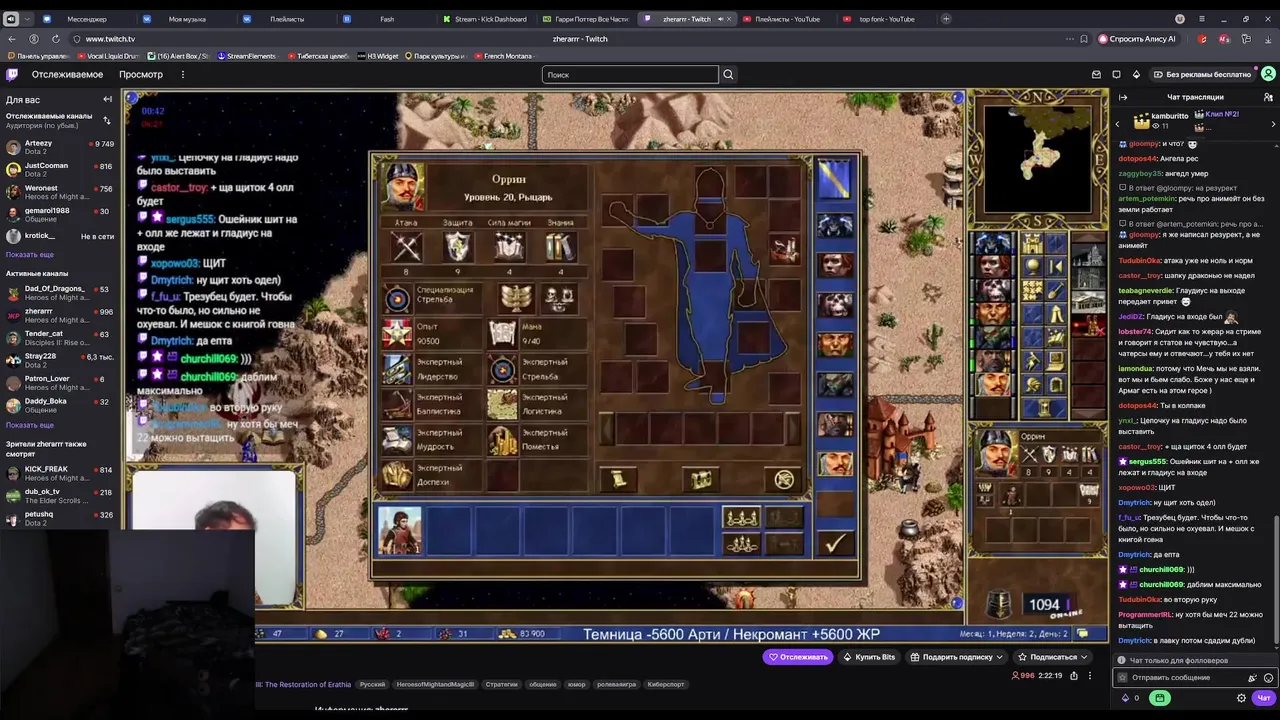Click the Мана spell scroll icon

coord(502,333)
